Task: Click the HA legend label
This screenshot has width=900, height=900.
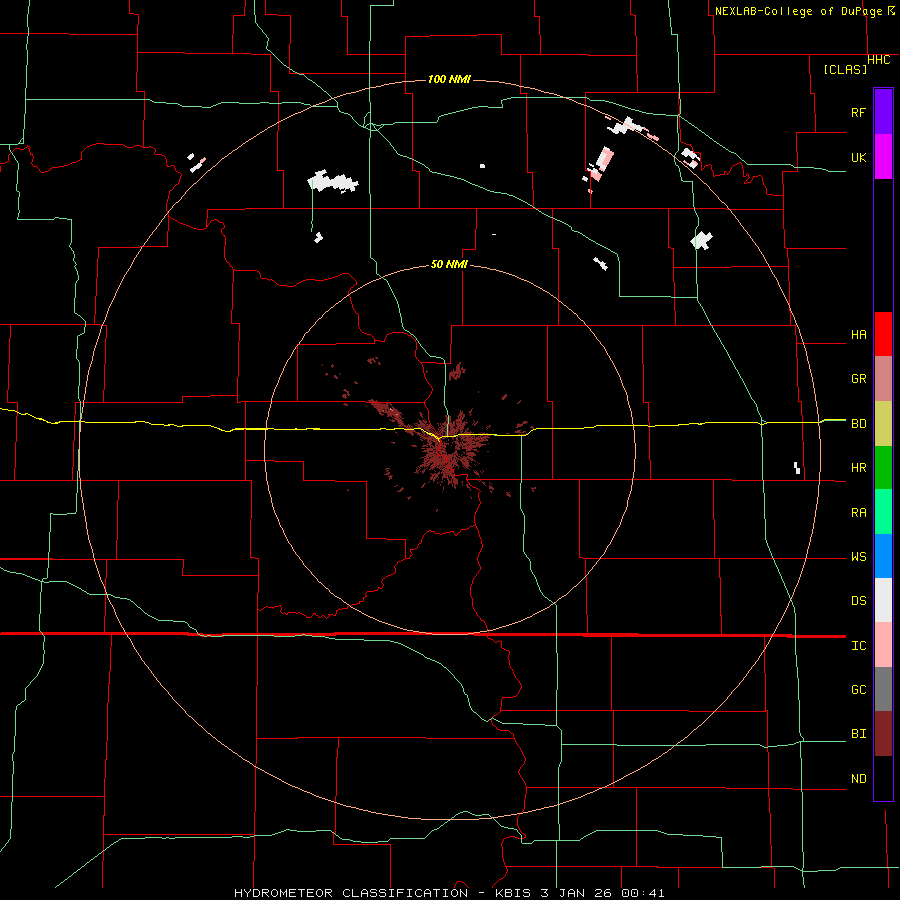Action: coord(858,335)
